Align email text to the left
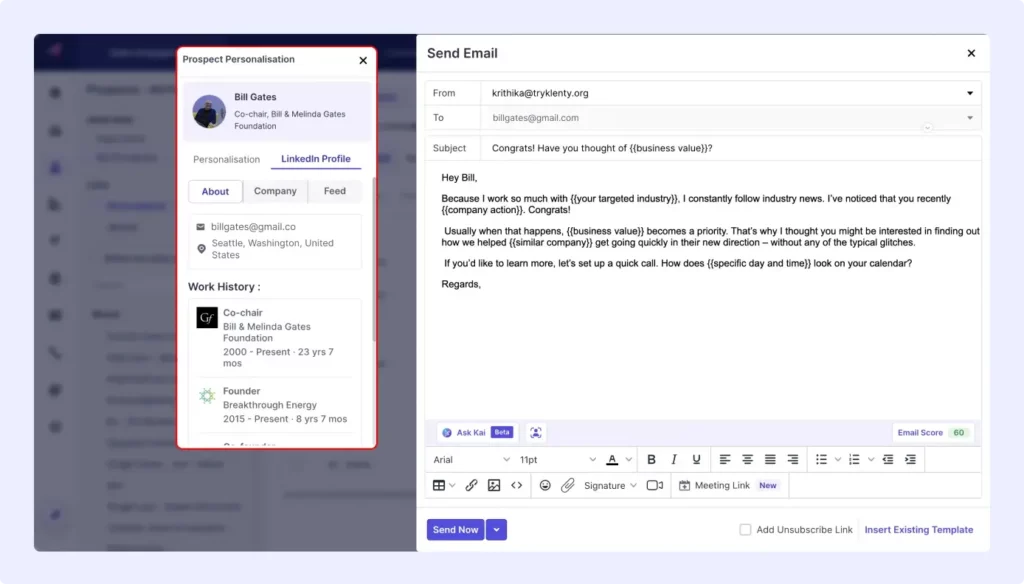 point(725,459)
